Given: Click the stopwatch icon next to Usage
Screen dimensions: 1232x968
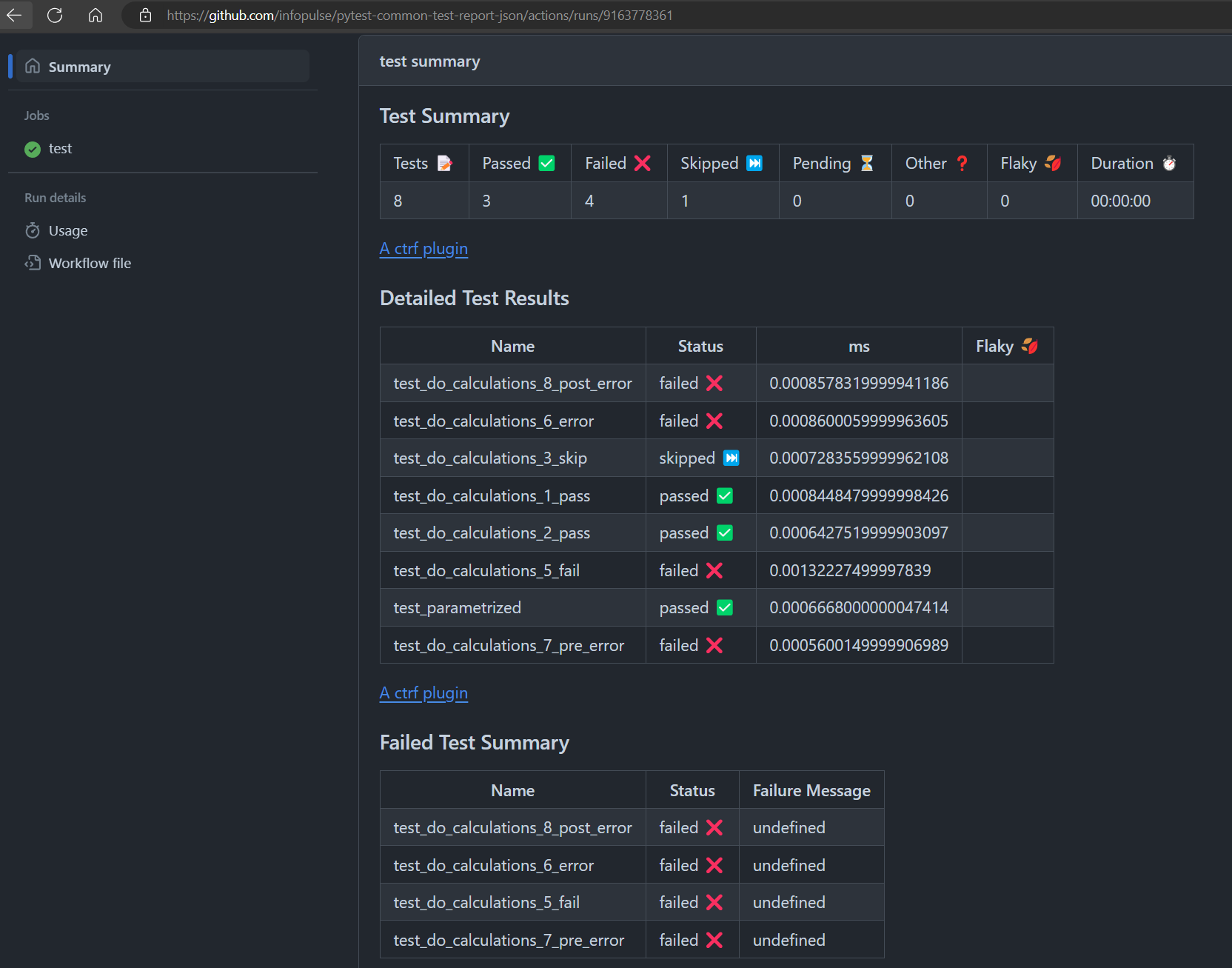Looking at the screenshot, I should click(33, 230).
